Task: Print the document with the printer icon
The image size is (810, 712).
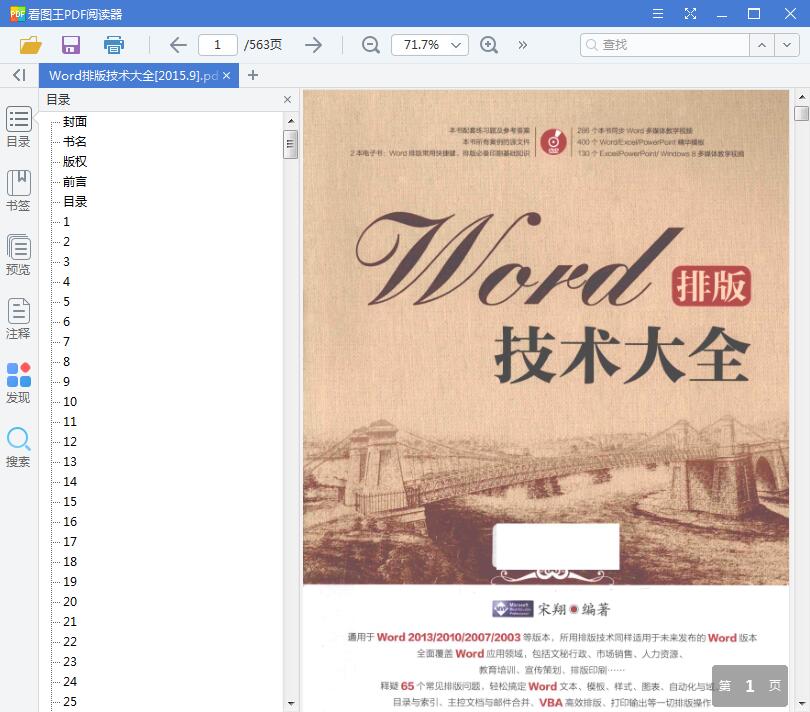Action: [114, 45]
